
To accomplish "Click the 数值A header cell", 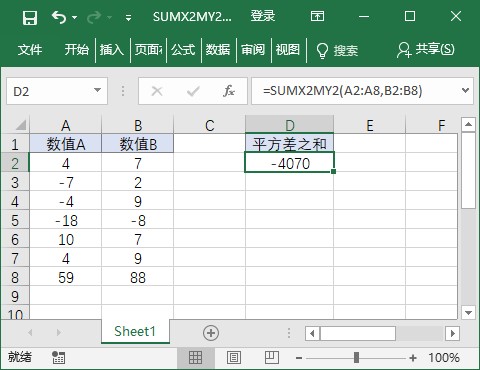I will 66,144.
